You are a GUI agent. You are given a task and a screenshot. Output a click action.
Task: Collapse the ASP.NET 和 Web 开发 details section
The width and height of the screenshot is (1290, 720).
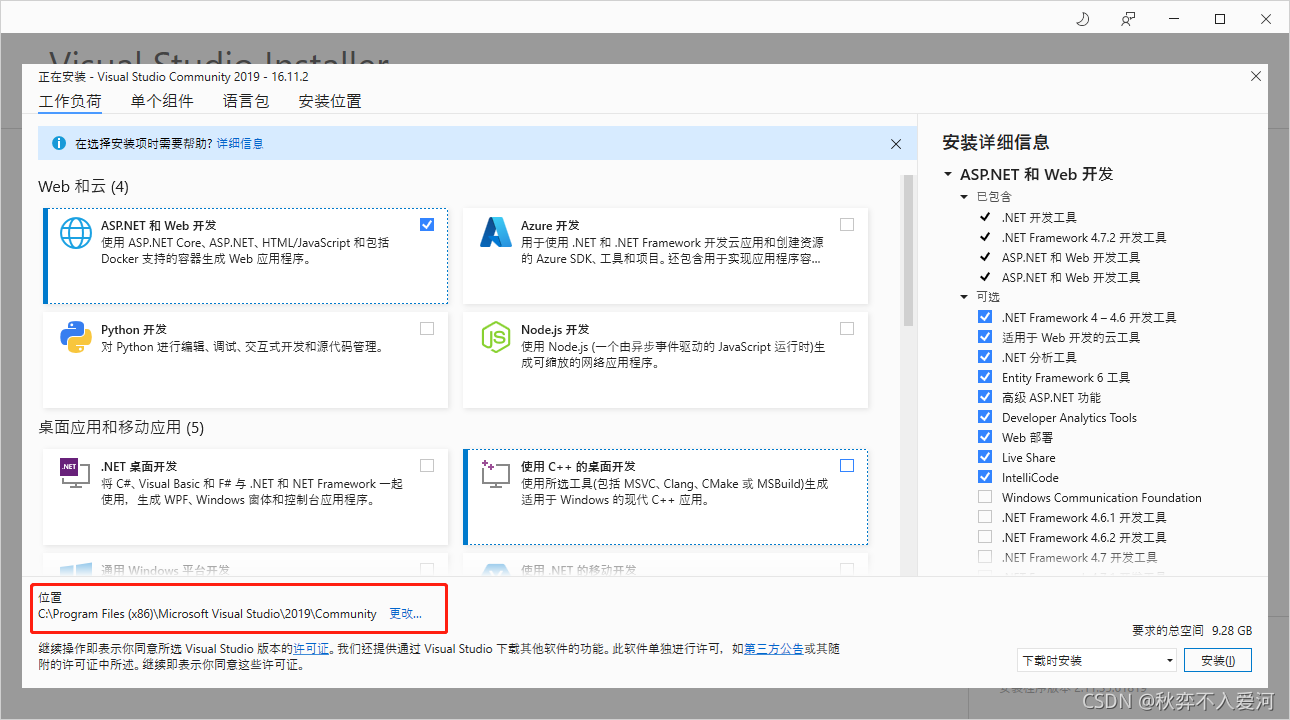[x=948, y=174]
